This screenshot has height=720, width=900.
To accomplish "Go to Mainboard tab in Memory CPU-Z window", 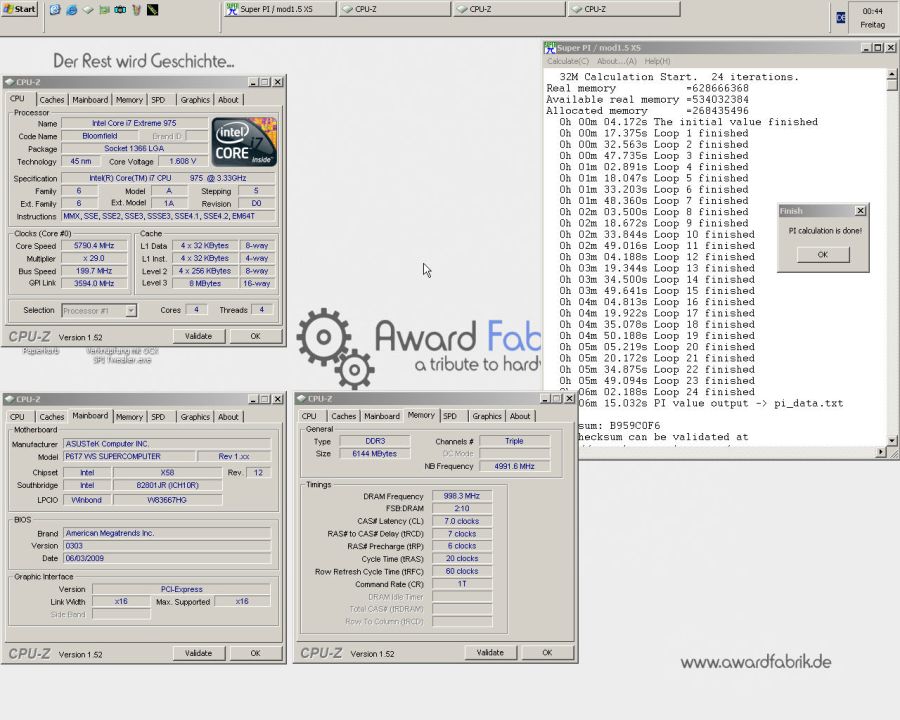I will (x=382, y=416).
